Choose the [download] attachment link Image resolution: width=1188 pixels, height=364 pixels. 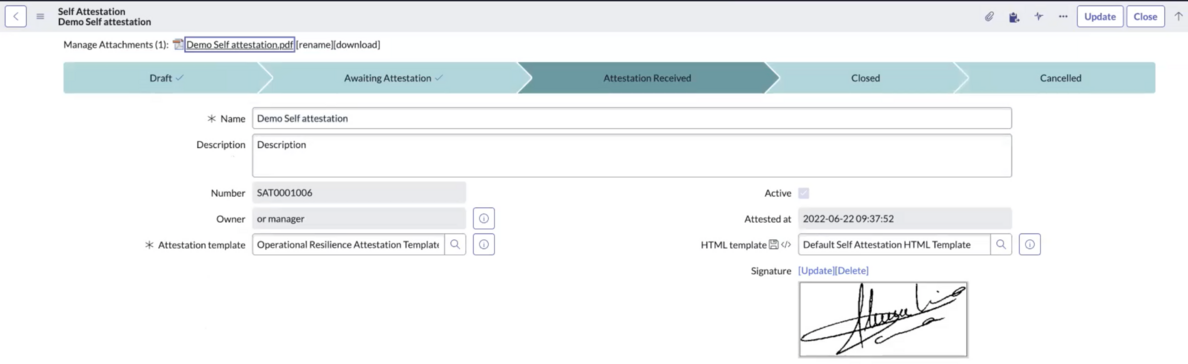[x=357, y=45]
